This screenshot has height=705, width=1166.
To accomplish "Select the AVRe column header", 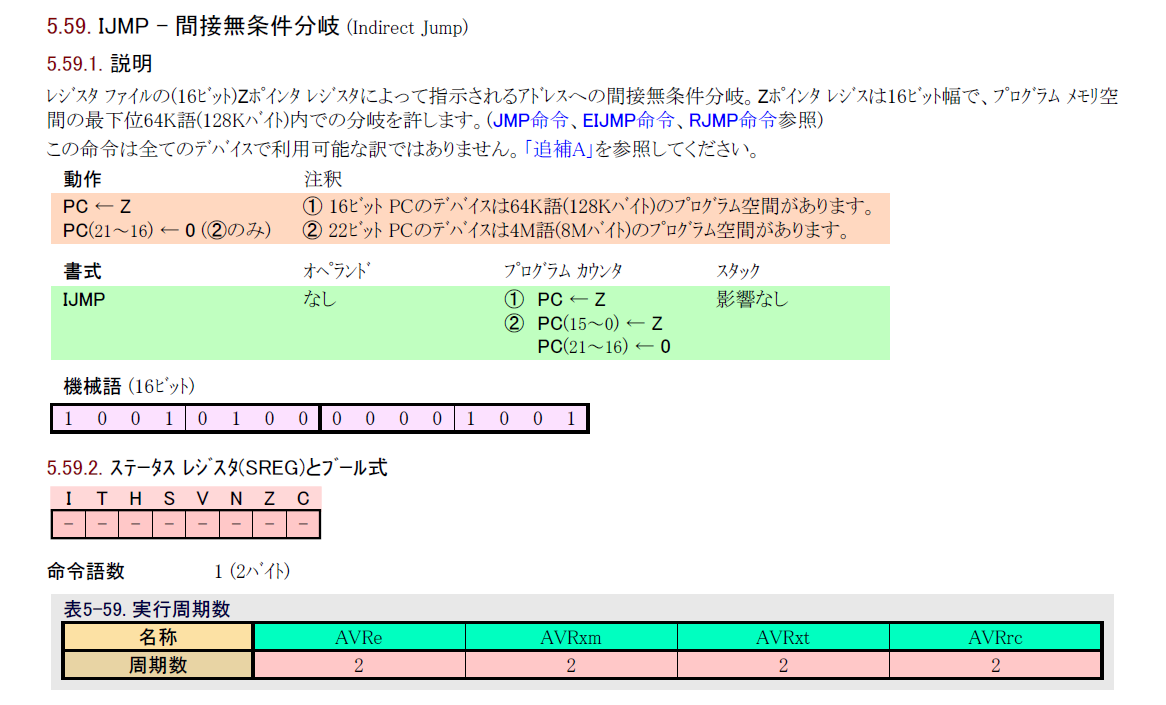I will tap(359, 637).
